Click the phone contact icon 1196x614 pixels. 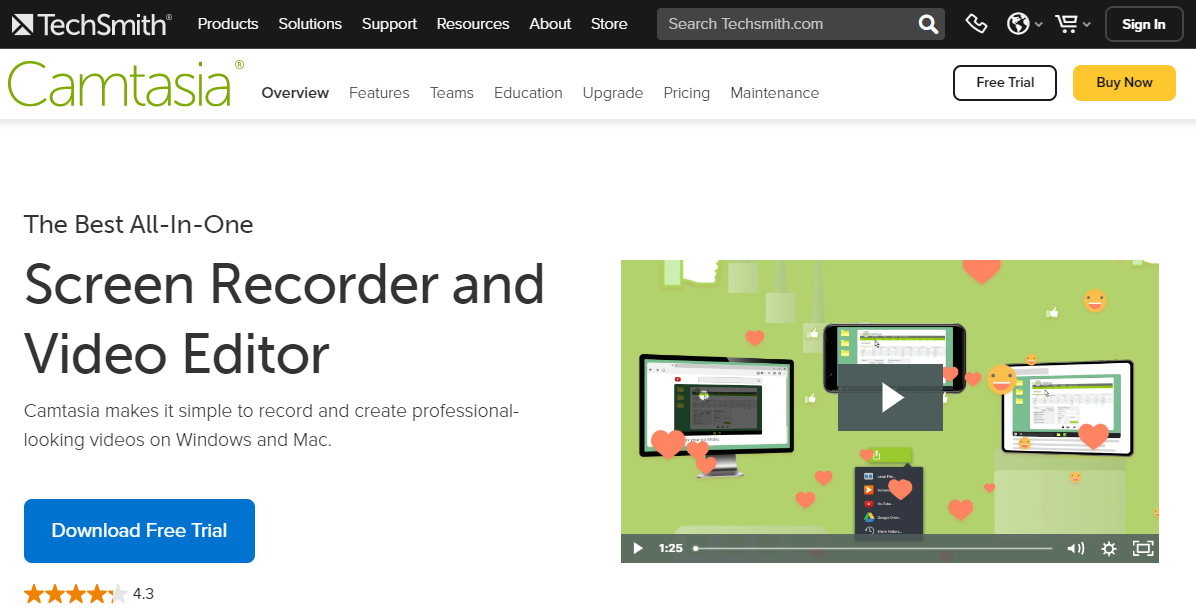(977, 24)
